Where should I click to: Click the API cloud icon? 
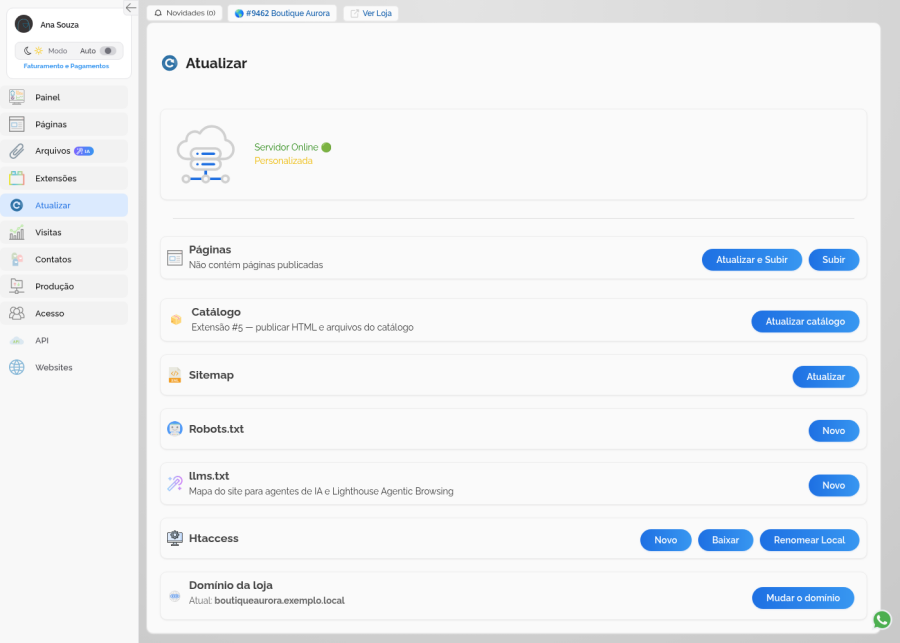[17, 340]
